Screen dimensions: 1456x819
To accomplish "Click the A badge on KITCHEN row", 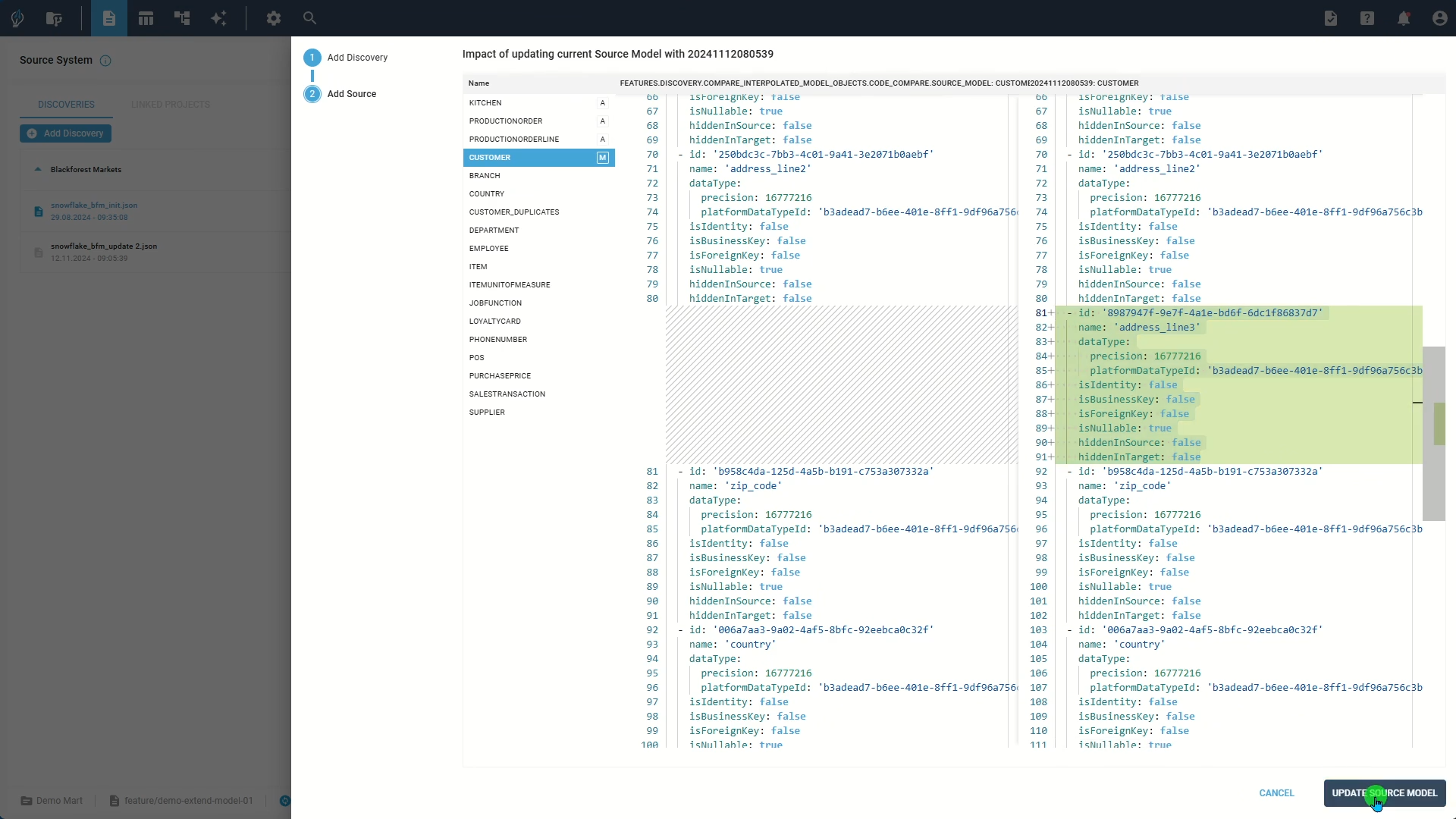I will [x=603, y=103].
